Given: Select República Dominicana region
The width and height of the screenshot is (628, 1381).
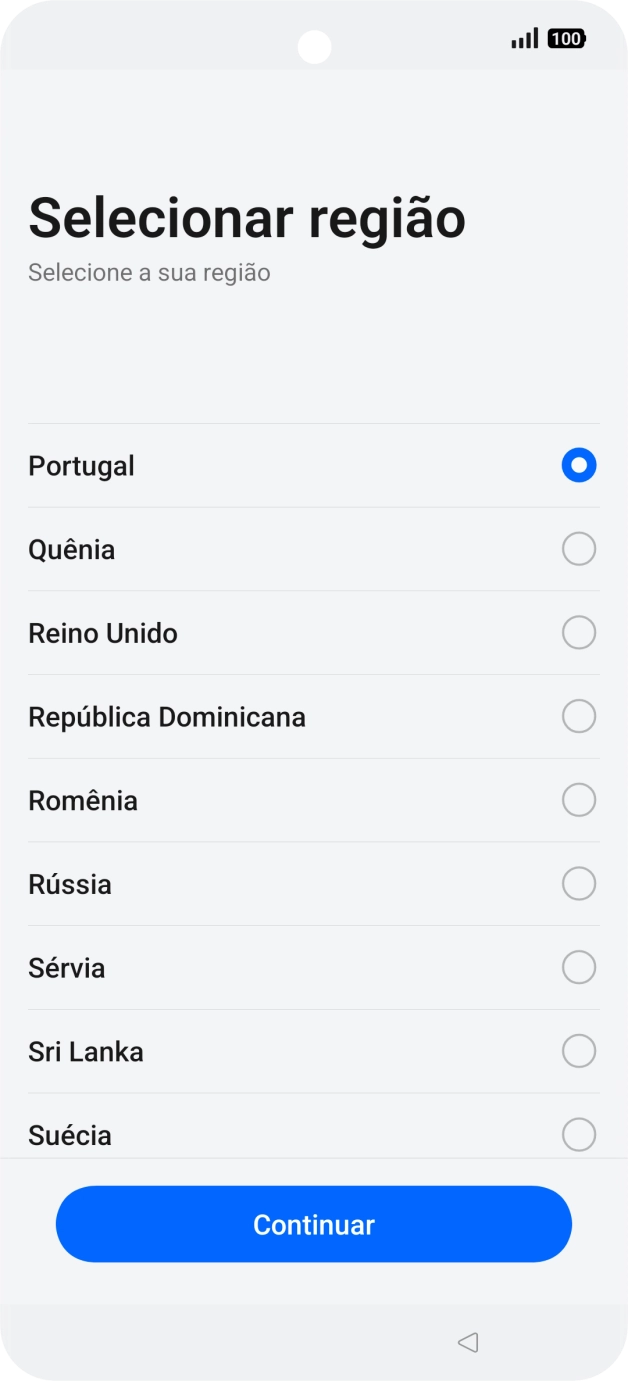Looking at the screenshot, I should 579,716.
